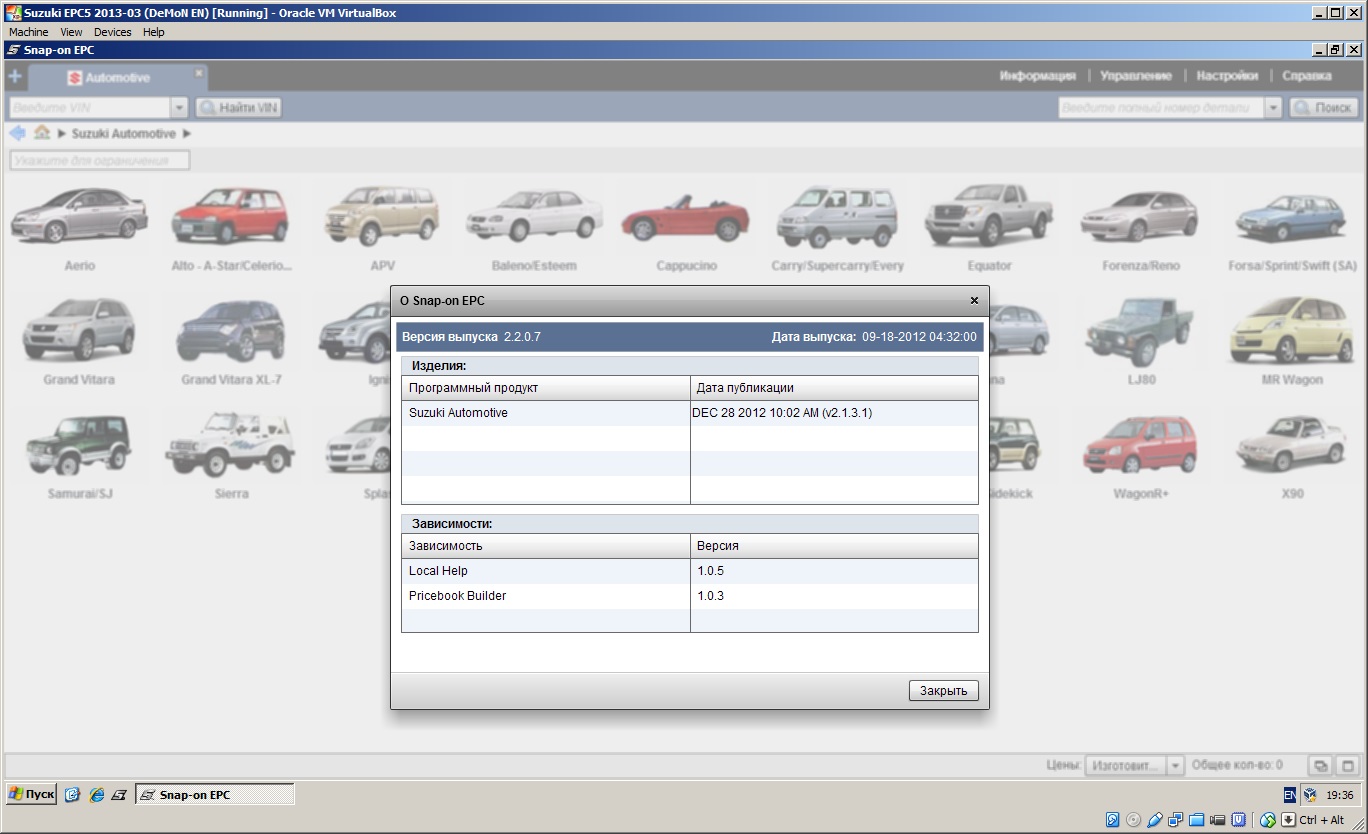
Task: Click the Программный продукт column header
Action: pyautogui.click(x=545, y=388)
